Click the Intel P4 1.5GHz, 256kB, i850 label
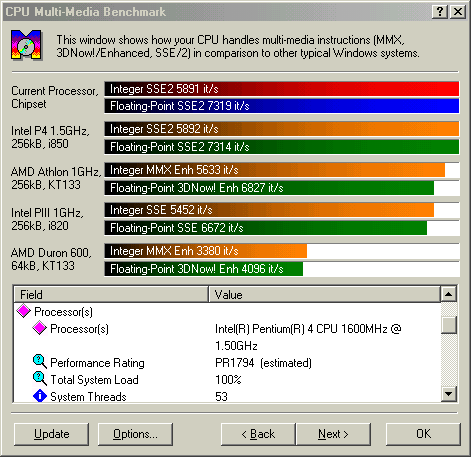 (x=50, y=137)
